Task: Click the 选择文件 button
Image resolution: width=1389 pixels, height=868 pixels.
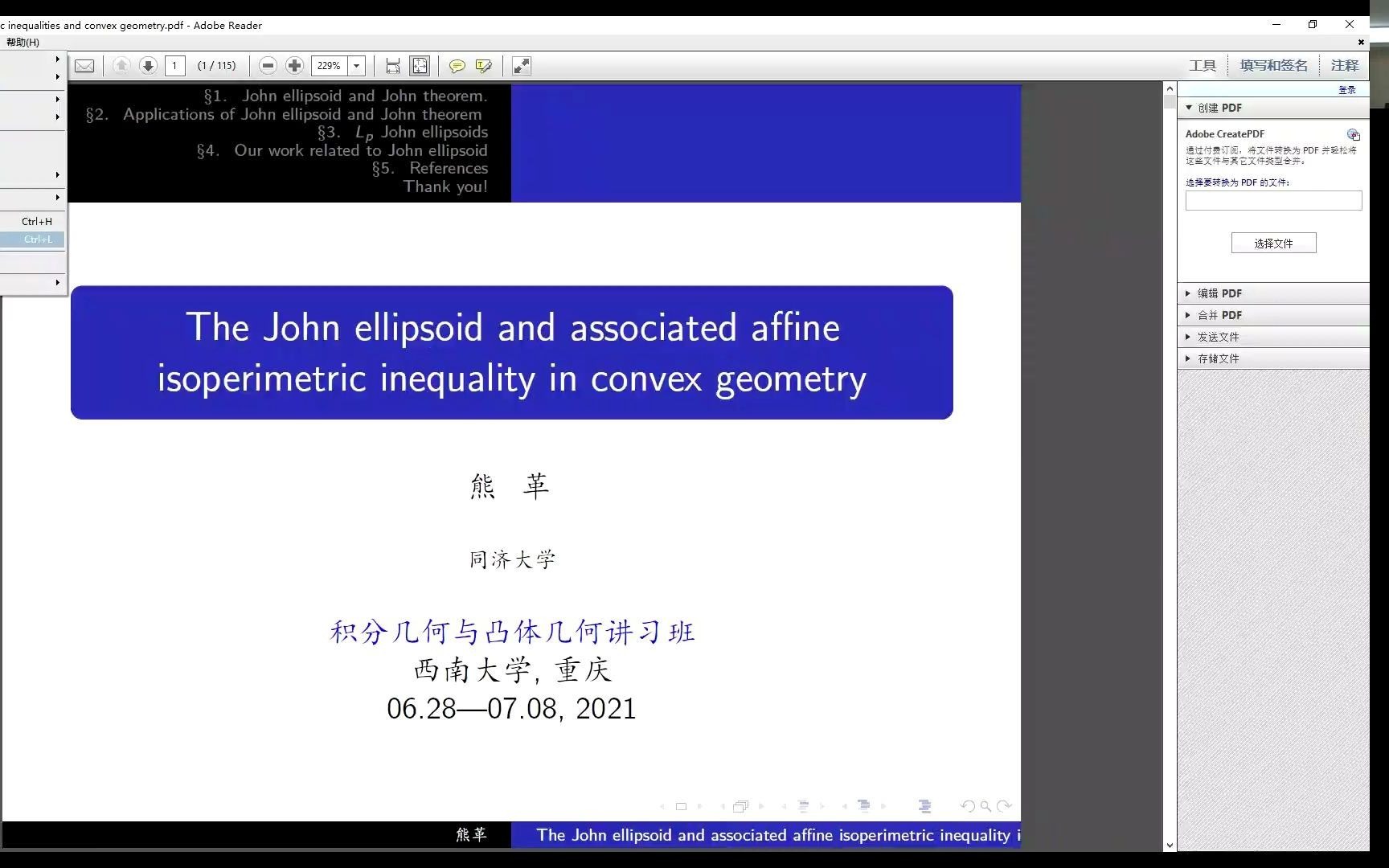Action: 1273,243
